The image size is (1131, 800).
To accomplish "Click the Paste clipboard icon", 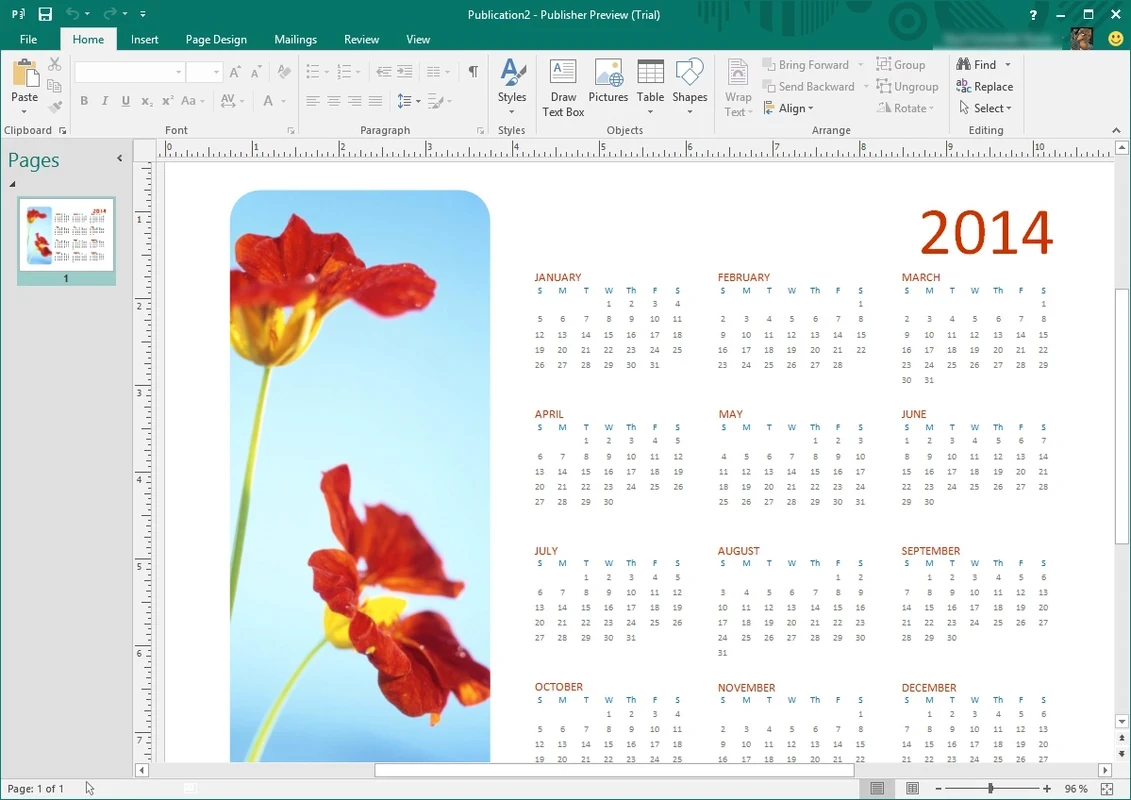I will pos(24,75).
